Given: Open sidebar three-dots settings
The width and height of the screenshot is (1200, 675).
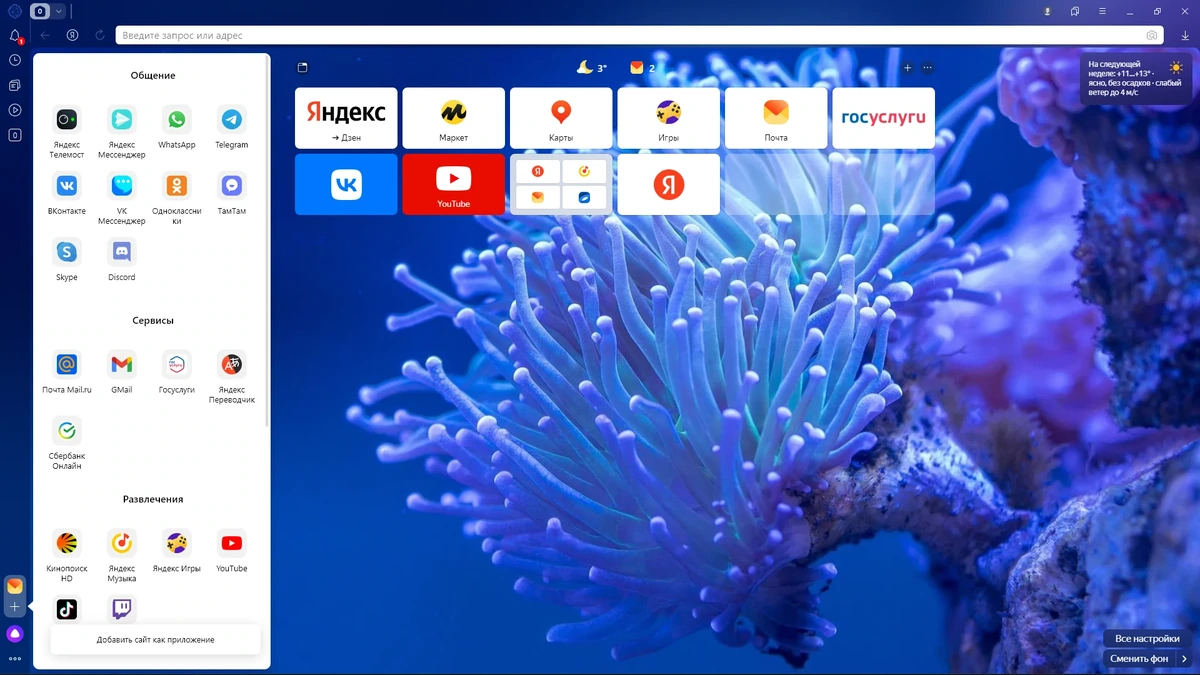Looking at the screenshot, I should (15, 658).
